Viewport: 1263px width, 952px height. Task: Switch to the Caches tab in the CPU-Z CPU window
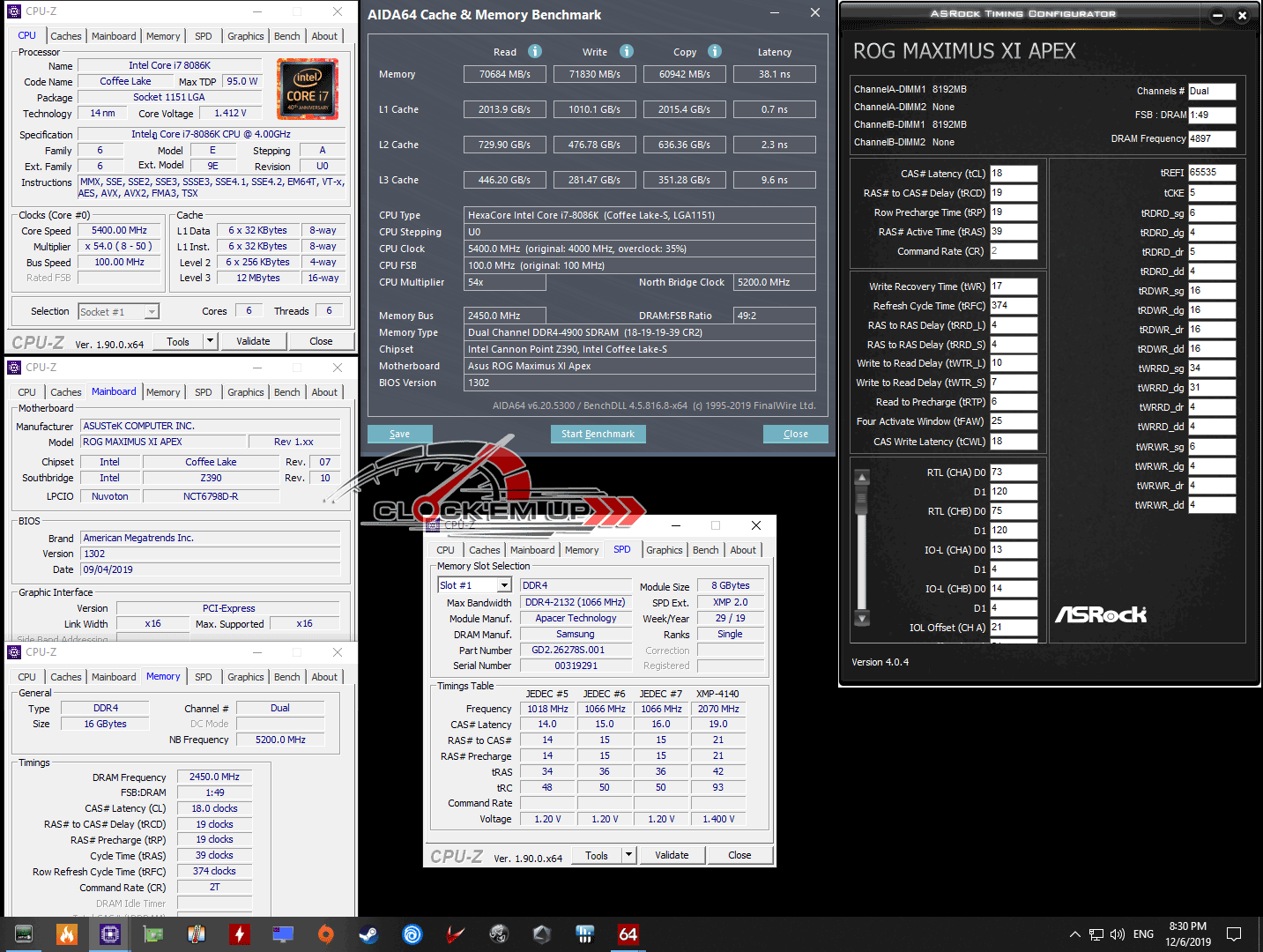66,36
